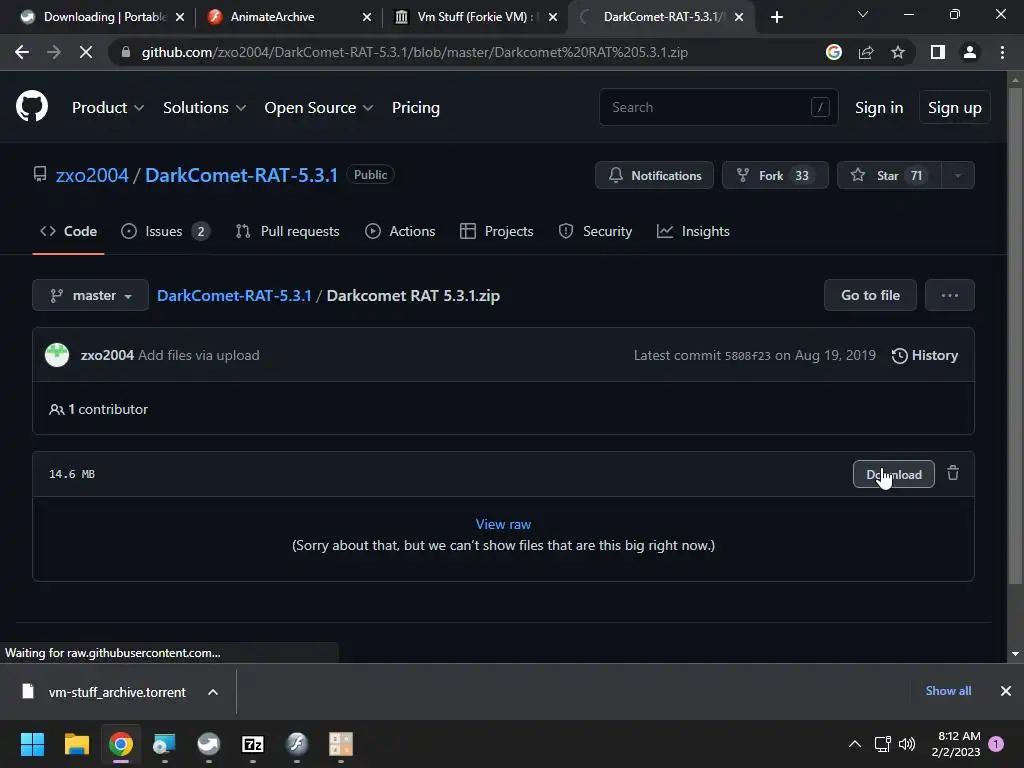Expand the Solutions navigation menu

204,108
